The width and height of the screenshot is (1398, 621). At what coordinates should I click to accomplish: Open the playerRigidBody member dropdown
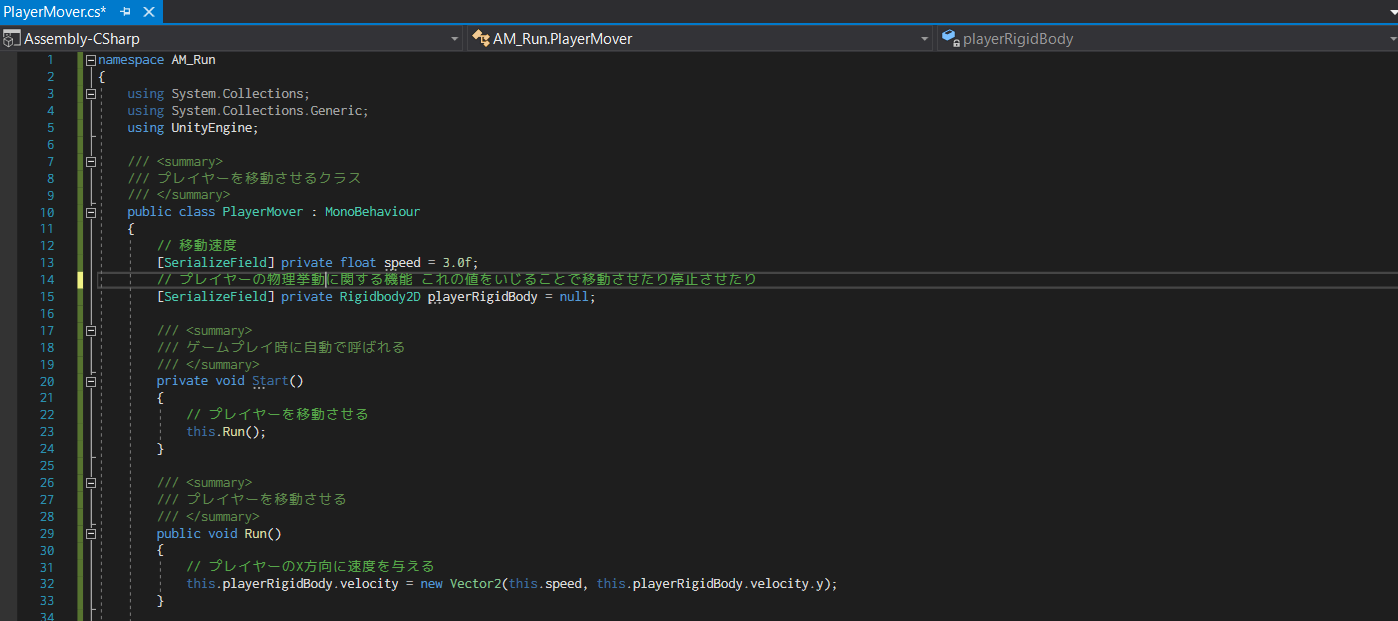[1391, 39]
